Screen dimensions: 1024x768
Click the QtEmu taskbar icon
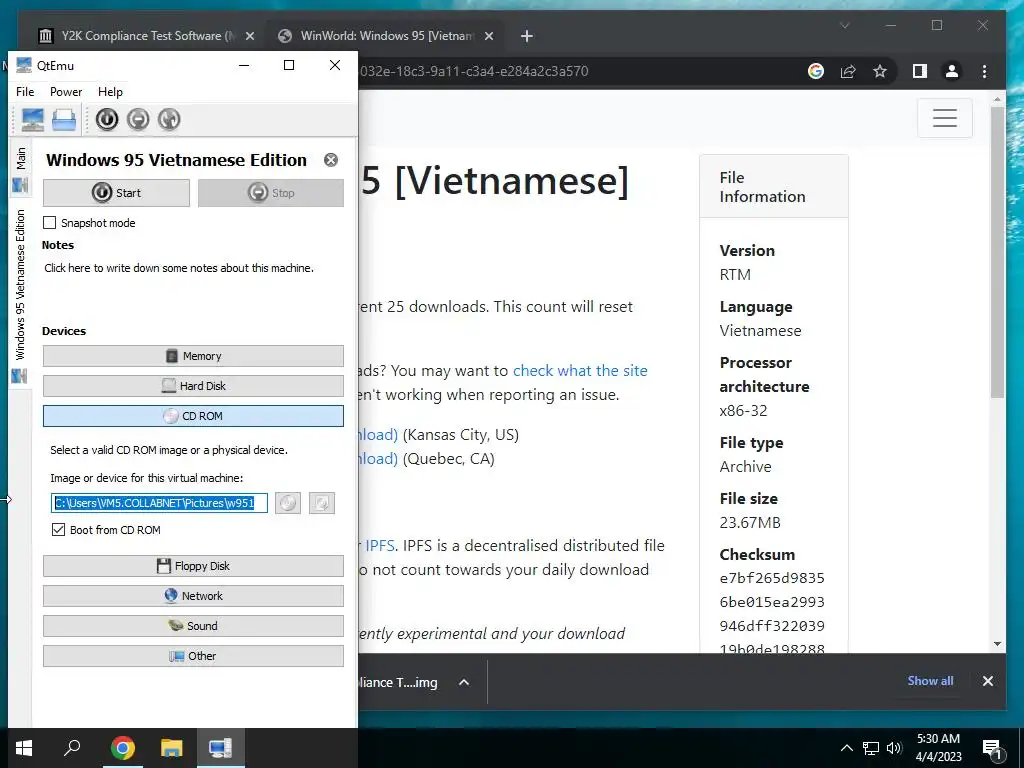tap(221, 748)
